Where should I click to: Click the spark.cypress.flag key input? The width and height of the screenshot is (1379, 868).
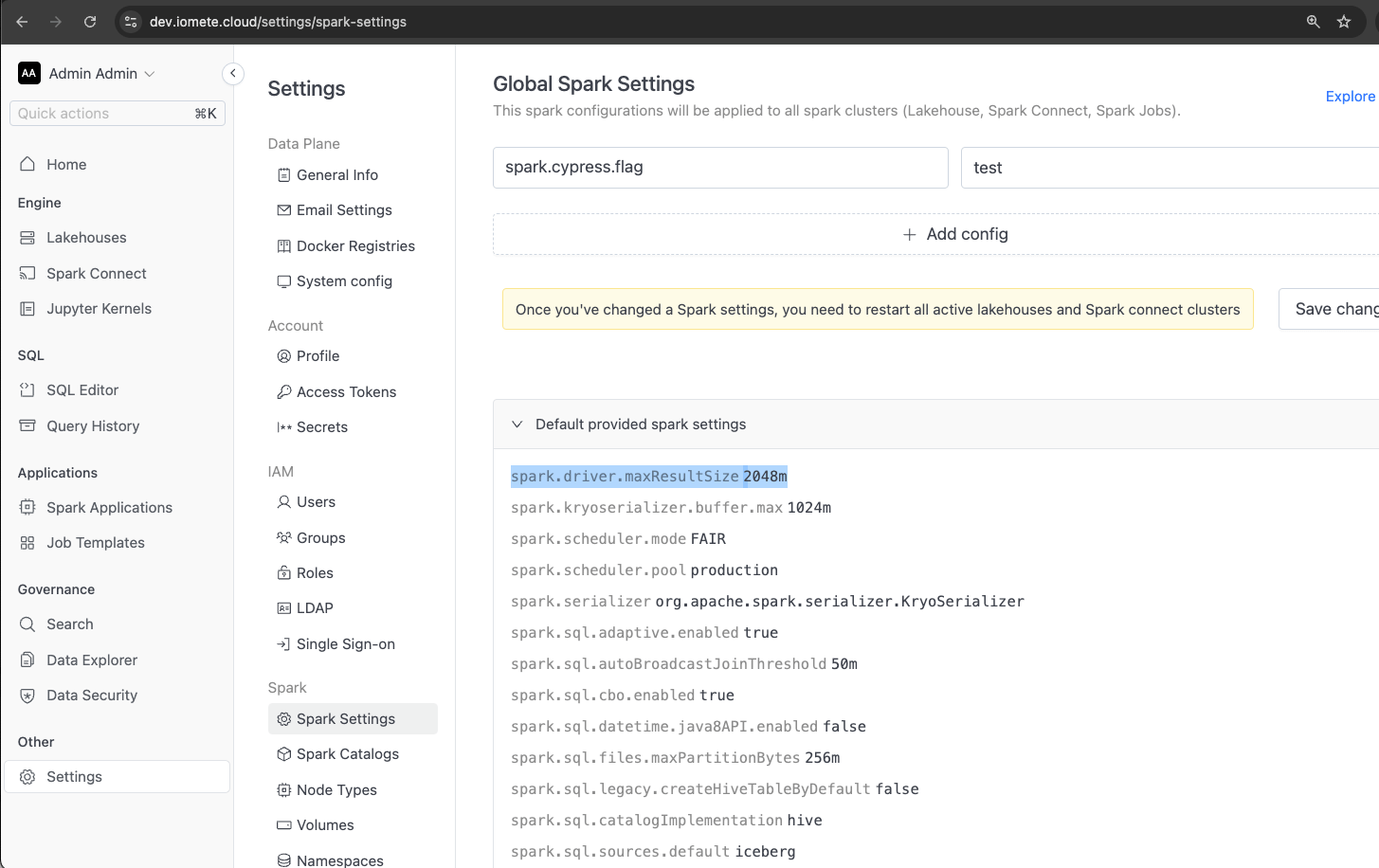(720, 168)
